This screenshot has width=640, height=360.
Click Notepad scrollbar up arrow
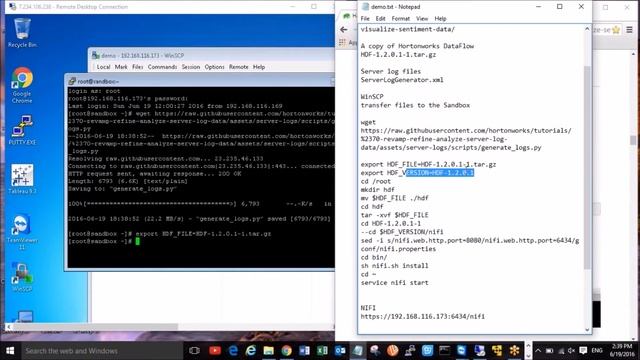point(587,29)
